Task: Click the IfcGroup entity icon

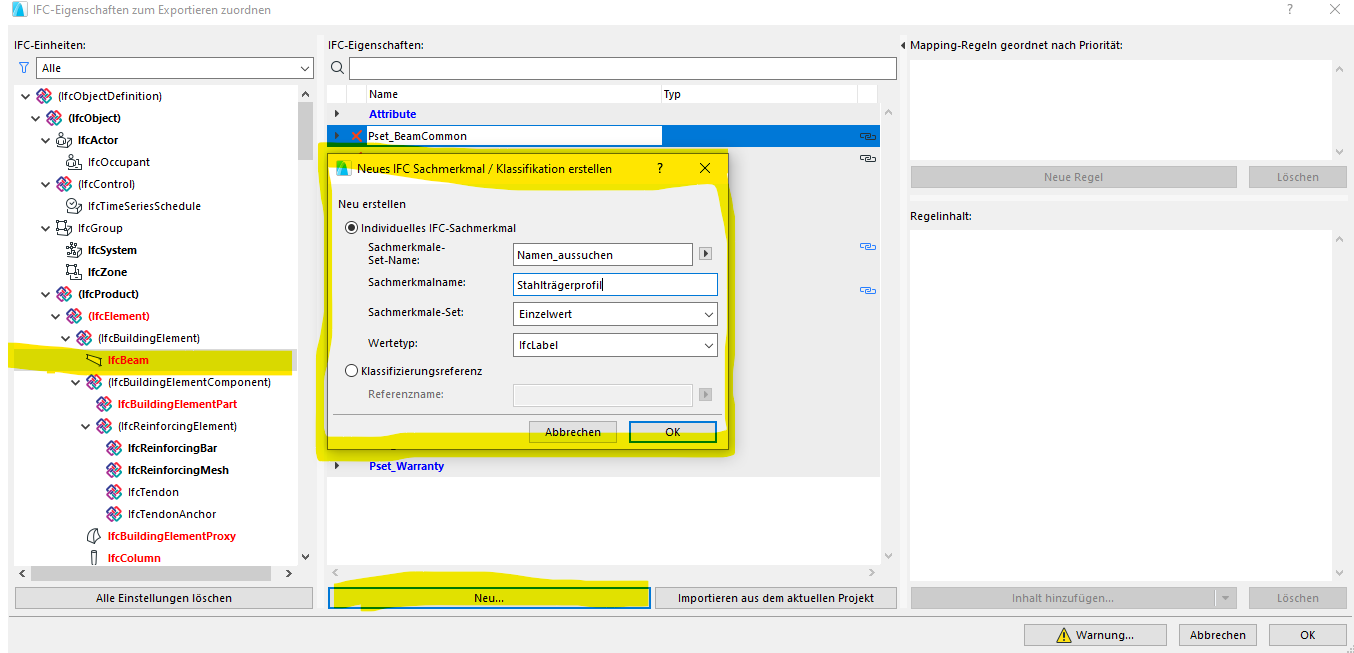Action: (x=64, y=228)
